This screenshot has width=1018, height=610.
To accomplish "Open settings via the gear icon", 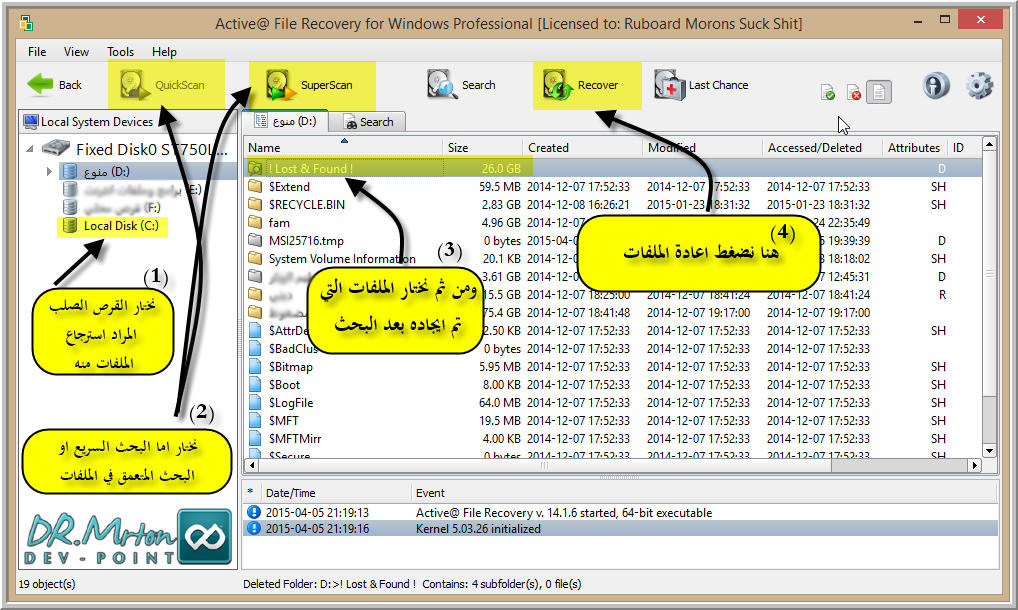I will [x=979, y=86].
